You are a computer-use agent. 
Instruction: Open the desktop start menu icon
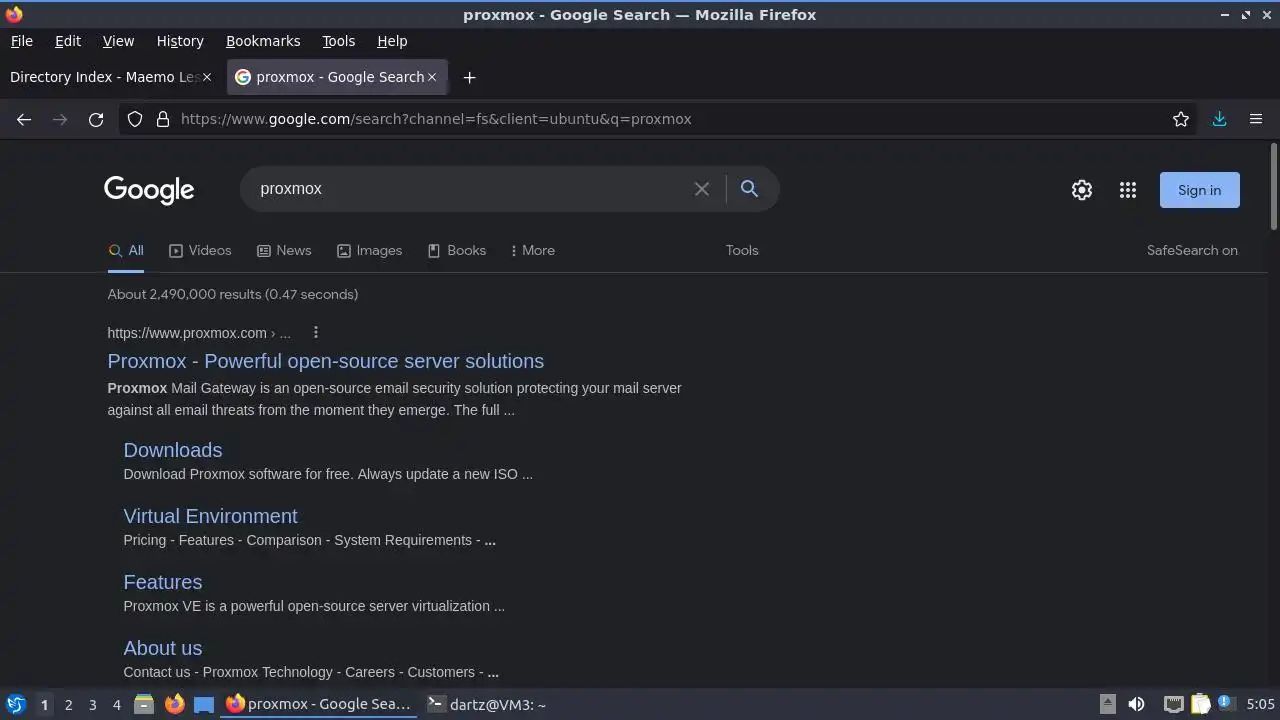coord(16,704)
